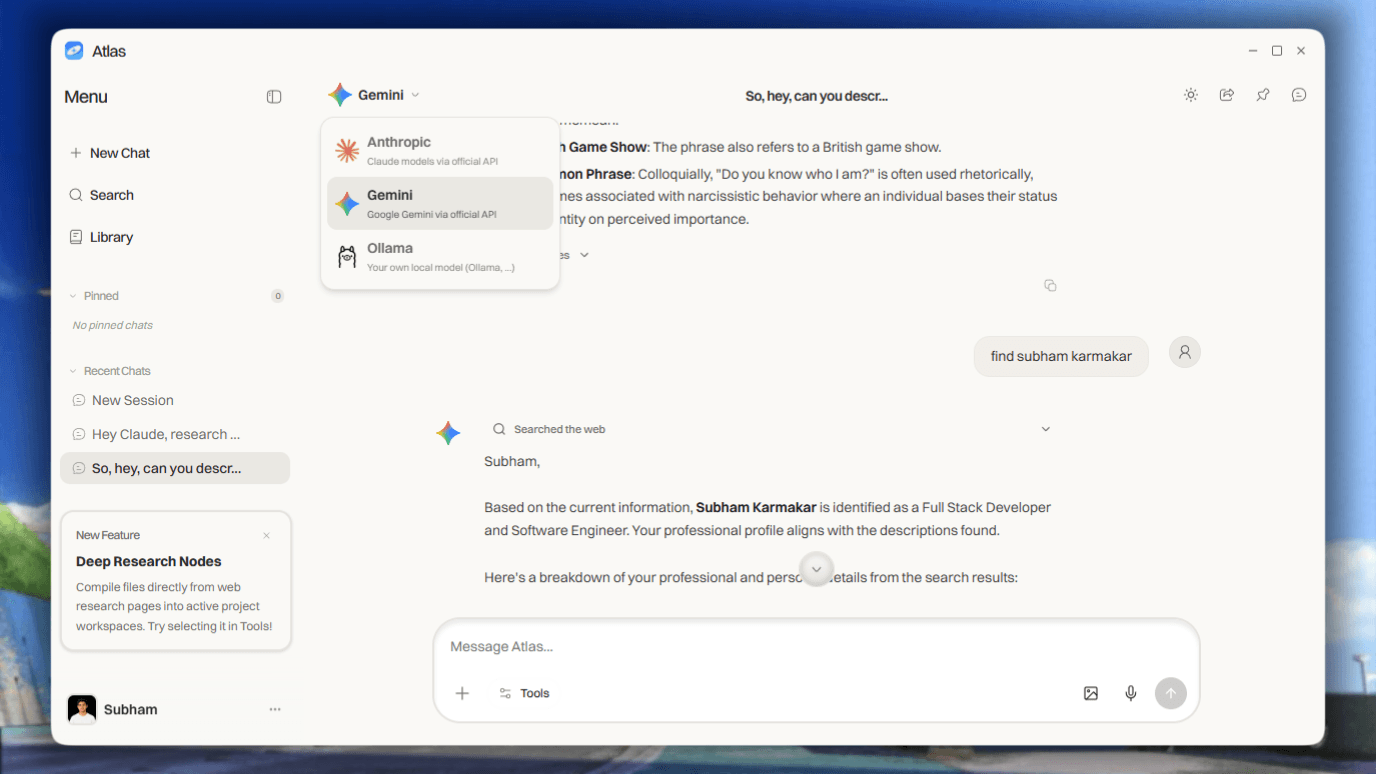Click the 'Searched the web' label

(x=559, y=429)
